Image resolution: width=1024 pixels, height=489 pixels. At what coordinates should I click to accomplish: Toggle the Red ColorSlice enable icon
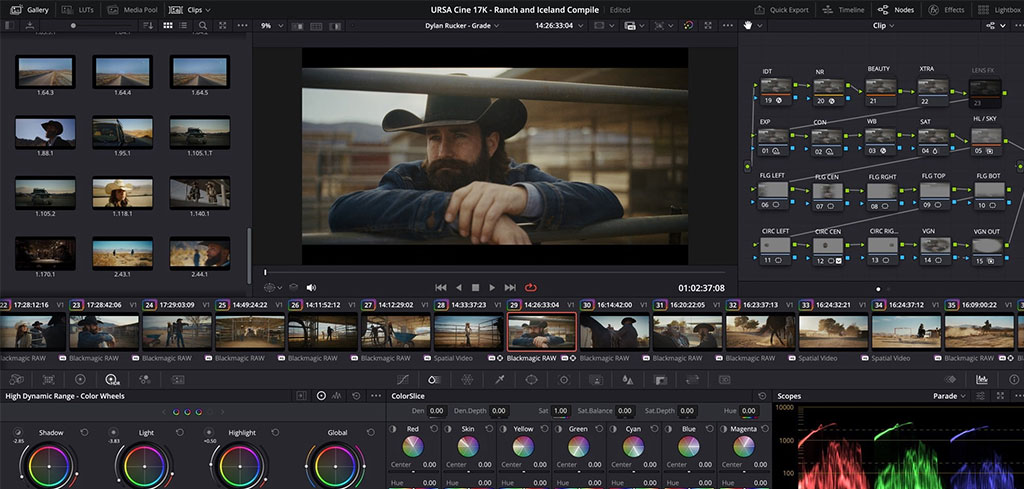point(393,429)
